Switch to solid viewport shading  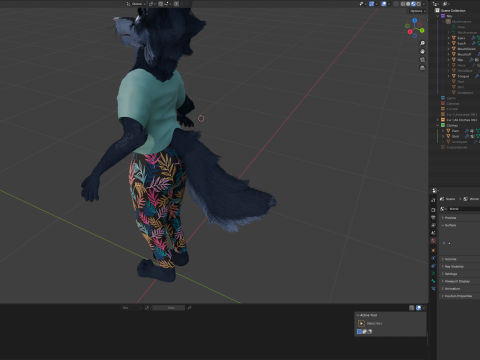pyautogui.click(x=408, y=4)
